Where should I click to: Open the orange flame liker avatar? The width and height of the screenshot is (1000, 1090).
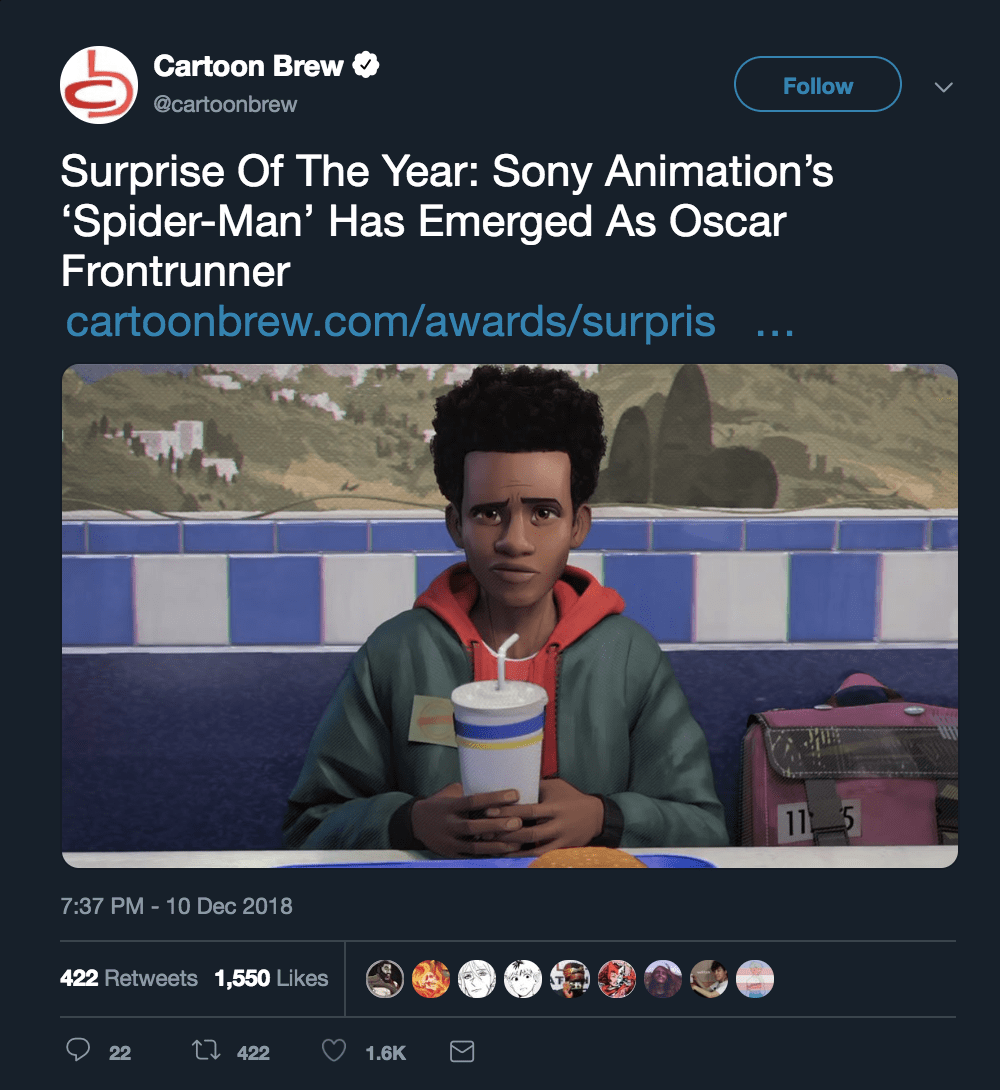[431, 979]
